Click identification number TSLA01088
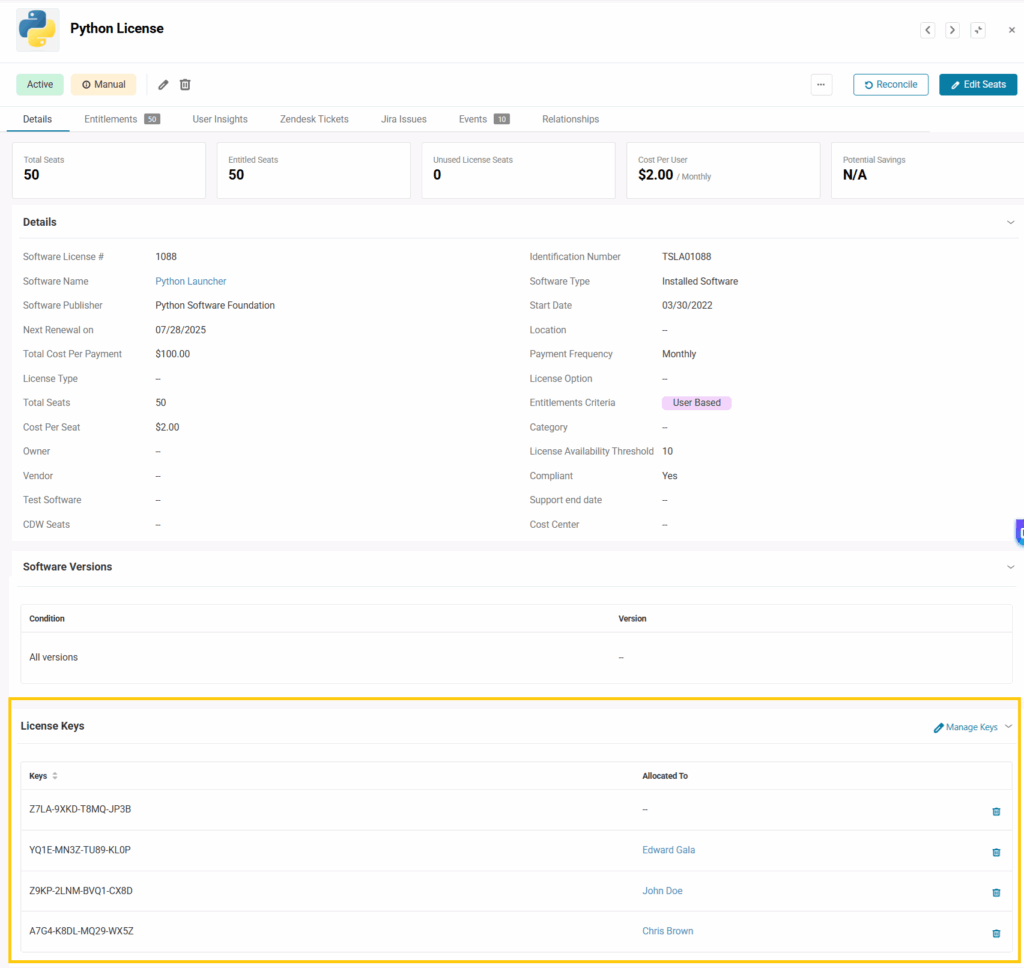1024x968 pixels. (686, 257)
